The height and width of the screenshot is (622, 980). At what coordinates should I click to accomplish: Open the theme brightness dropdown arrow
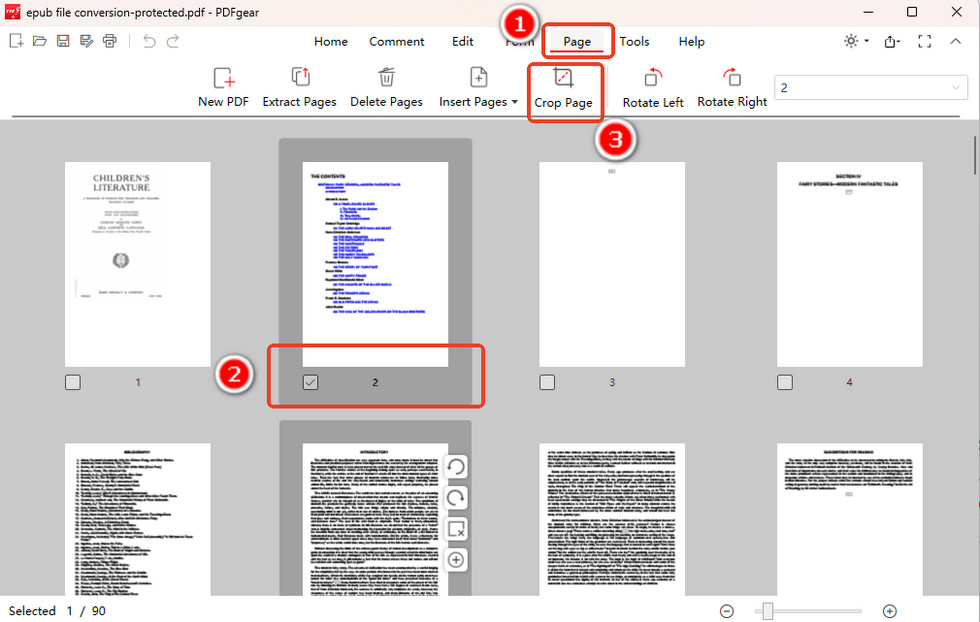tap(864, 41)
